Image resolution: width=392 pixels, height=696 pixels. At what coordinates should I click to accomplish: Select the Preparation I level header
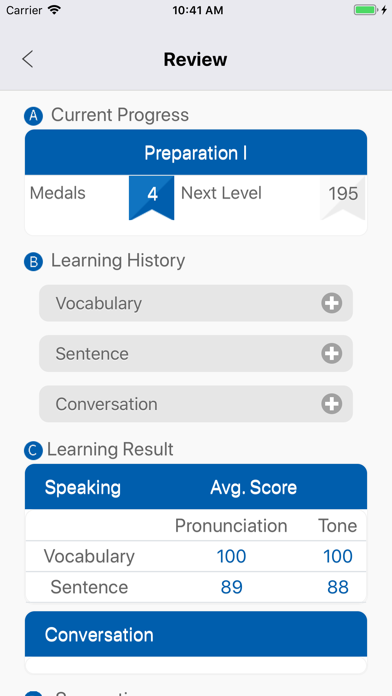(196, 152)
